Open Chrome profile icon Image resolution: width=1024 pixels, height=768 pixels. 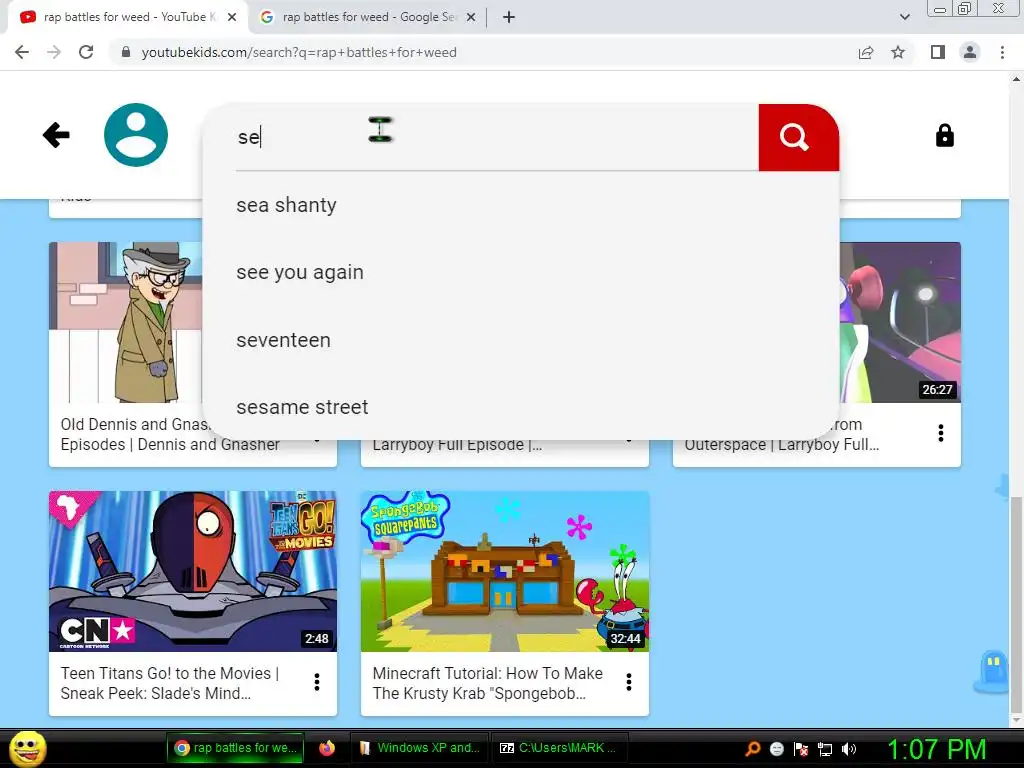click(970, 52)
